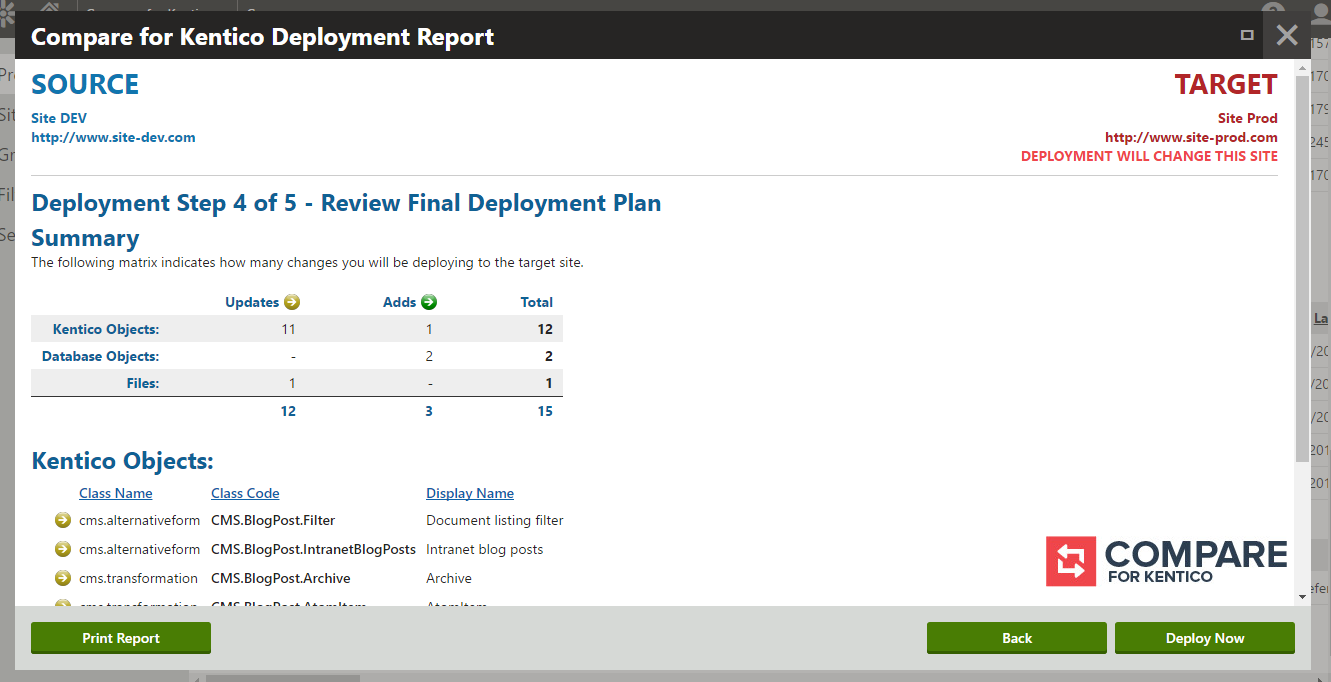Click the Total column header in Summary
The image size is (1331, 682).
[x=537, y=302]
